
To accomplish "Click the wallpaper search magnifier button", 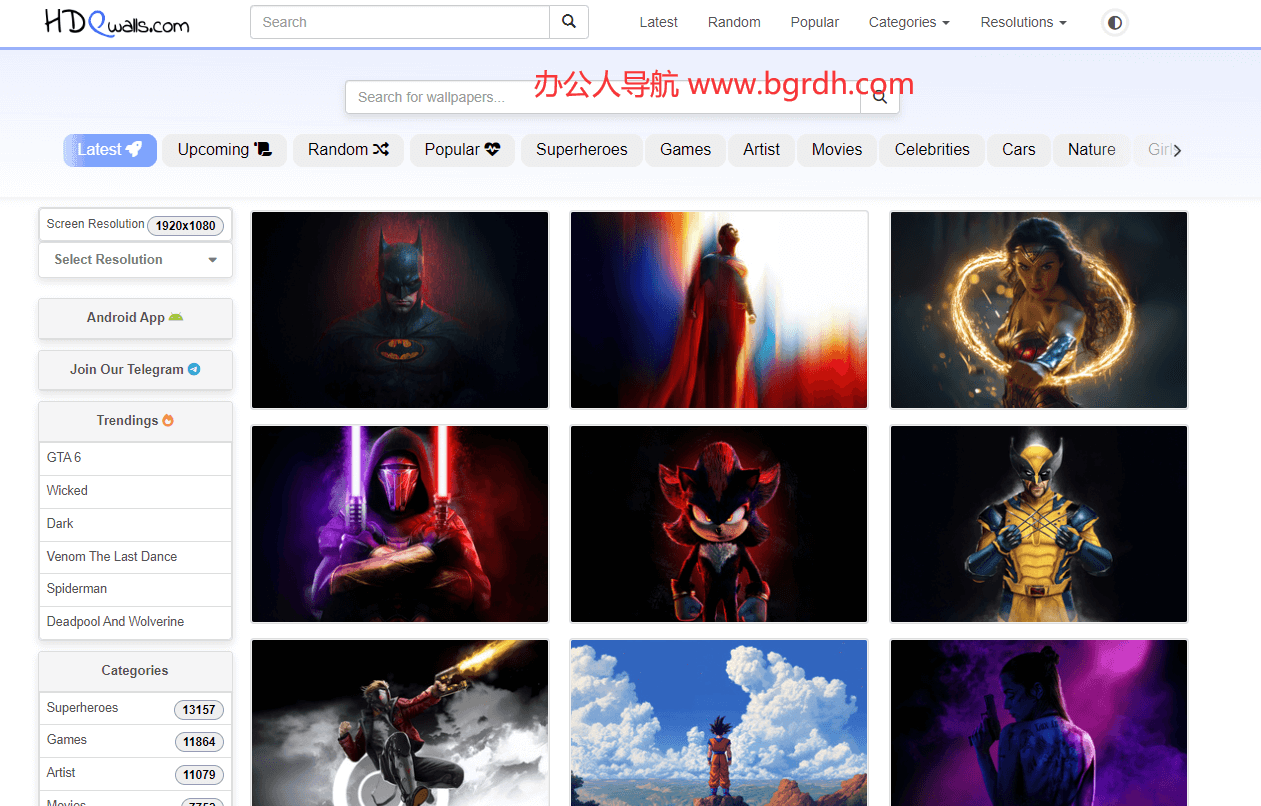I will pos(880,97).
